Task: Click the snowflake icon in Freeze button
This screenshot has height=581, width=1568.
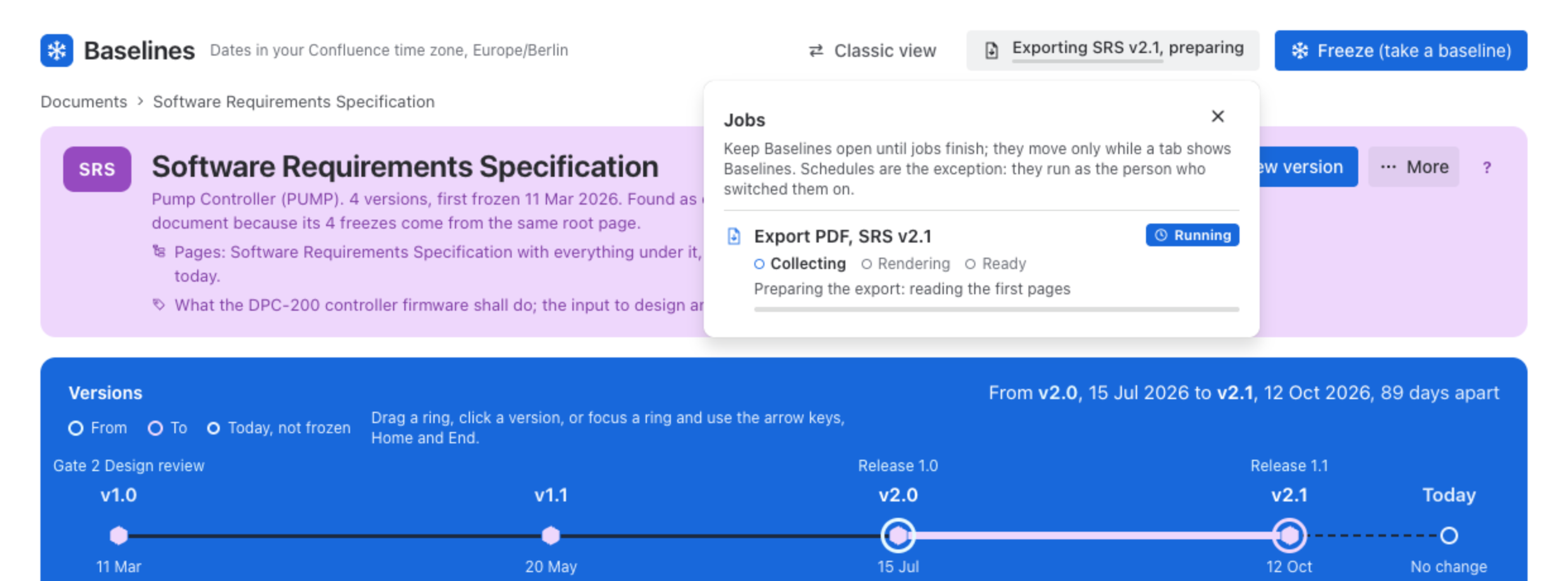Action: tap(1300, 51)
